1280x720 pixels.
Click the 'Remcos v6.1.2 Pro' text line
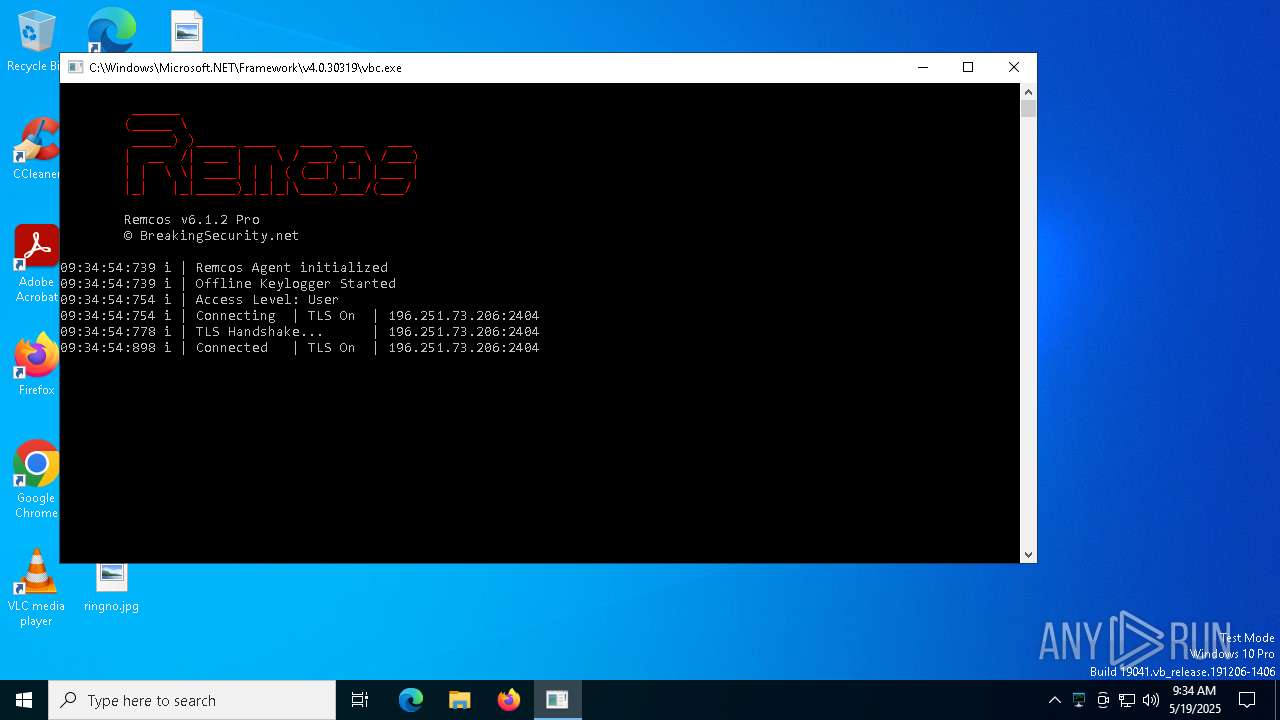click(x=192, y=219)
